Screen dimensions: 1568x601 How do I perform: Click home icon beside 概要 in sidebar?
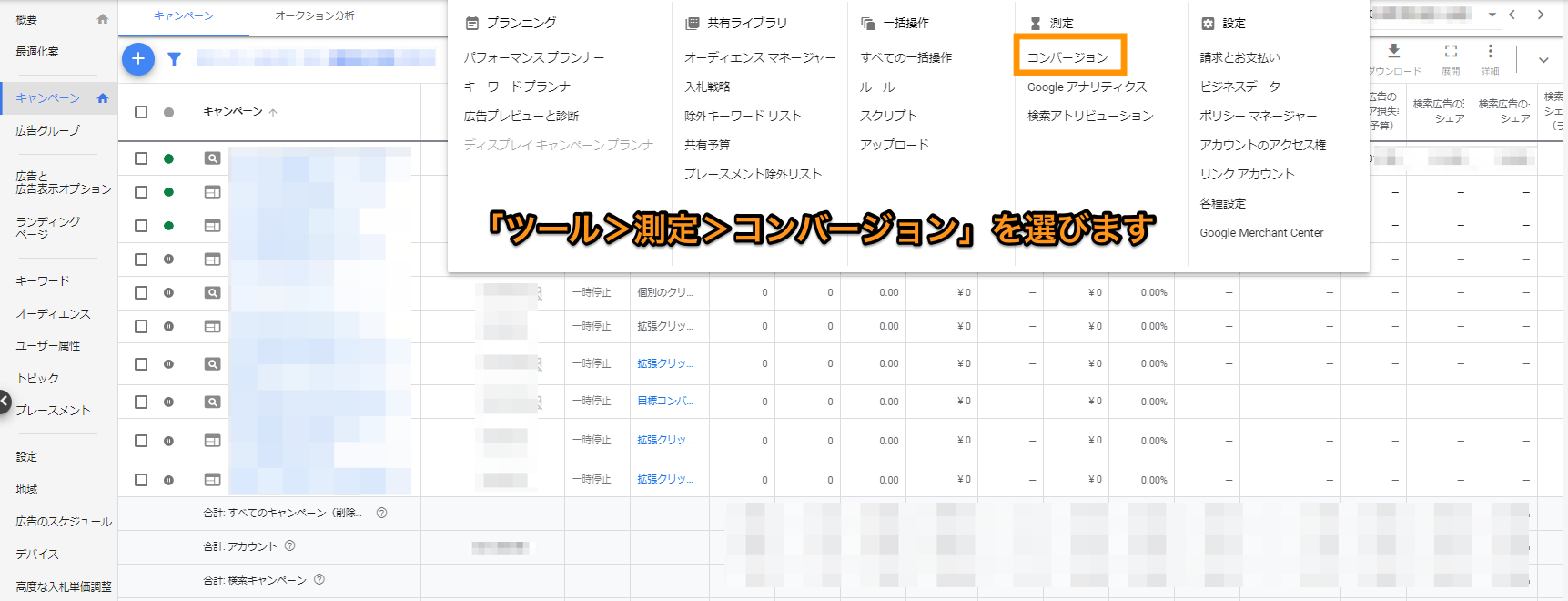coord(102,19)
